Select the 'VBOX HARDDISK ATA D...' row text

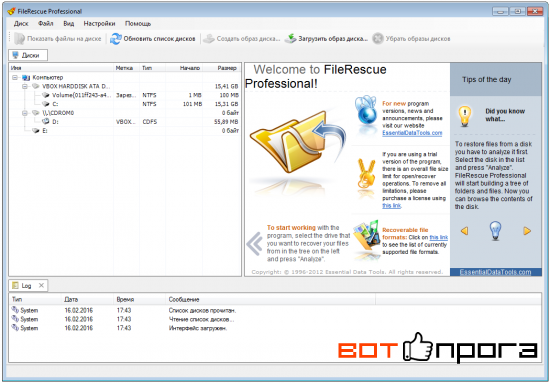click(76, 86)
